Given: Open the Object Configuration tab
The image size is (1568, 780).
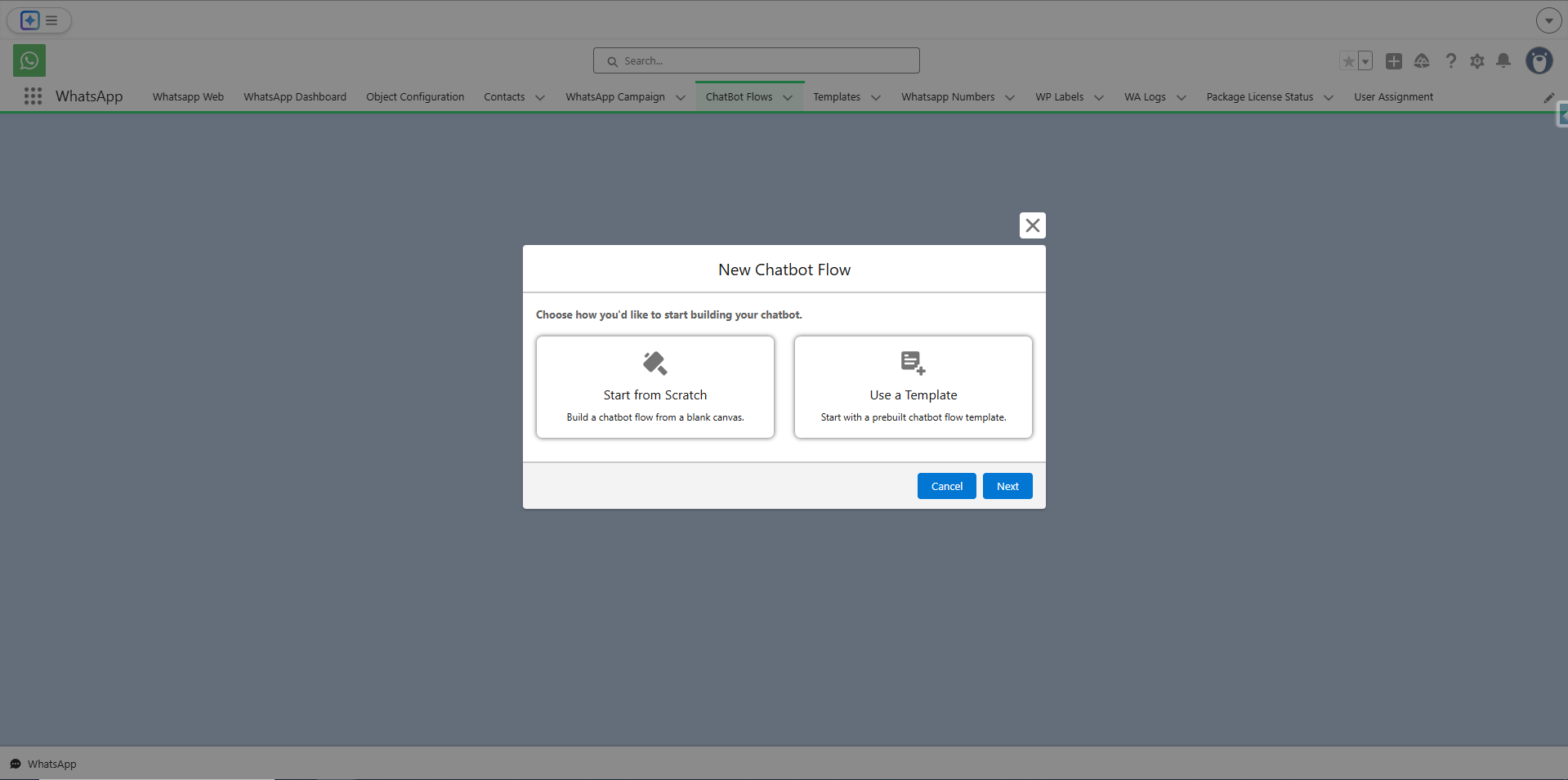Looking at the screenshot, I should click(x=415, y=96).
